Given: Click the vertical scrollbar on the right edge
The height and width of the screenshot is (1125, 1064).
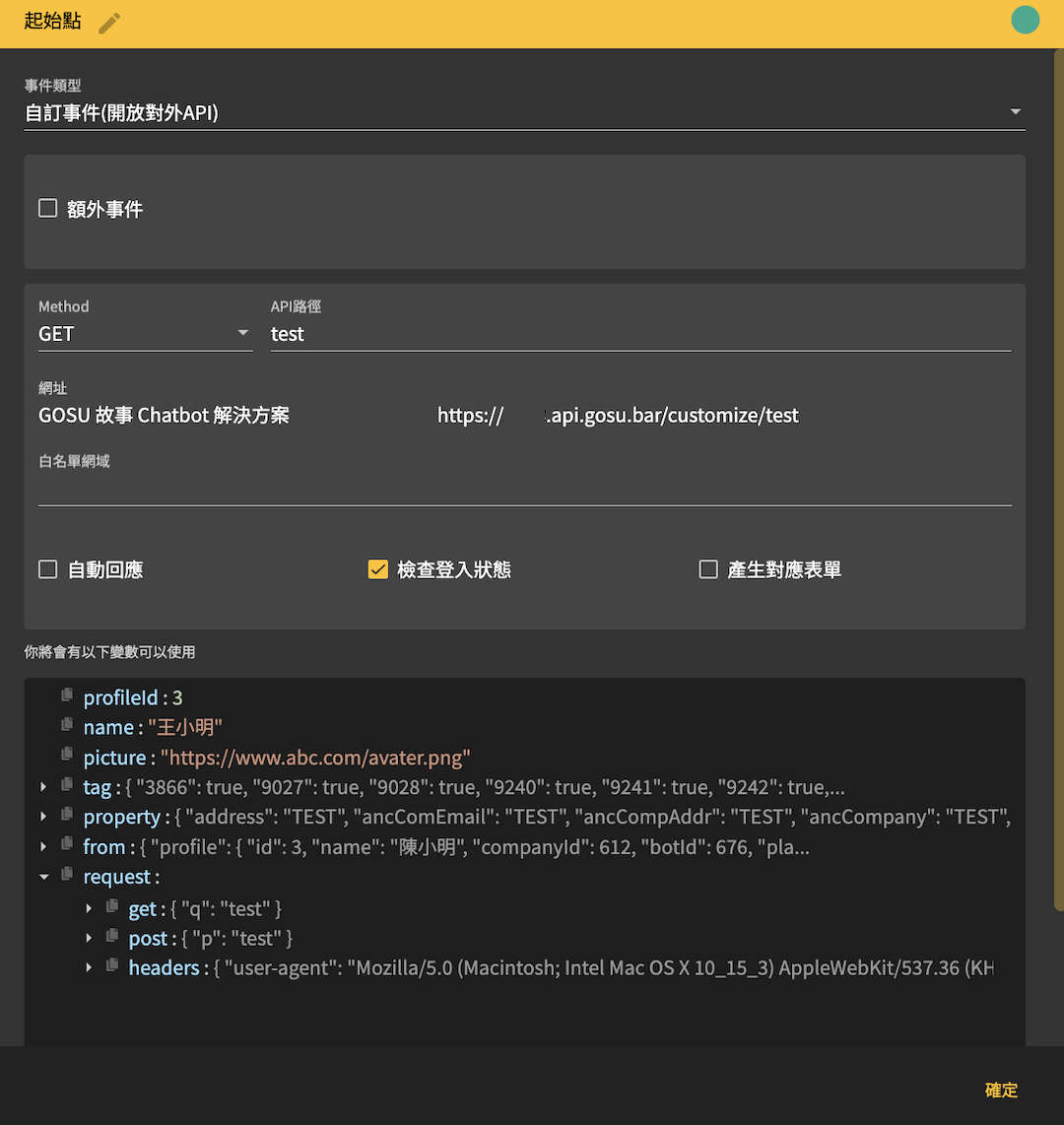Looking at the screenshot, I should click(x=1058, y=480).
